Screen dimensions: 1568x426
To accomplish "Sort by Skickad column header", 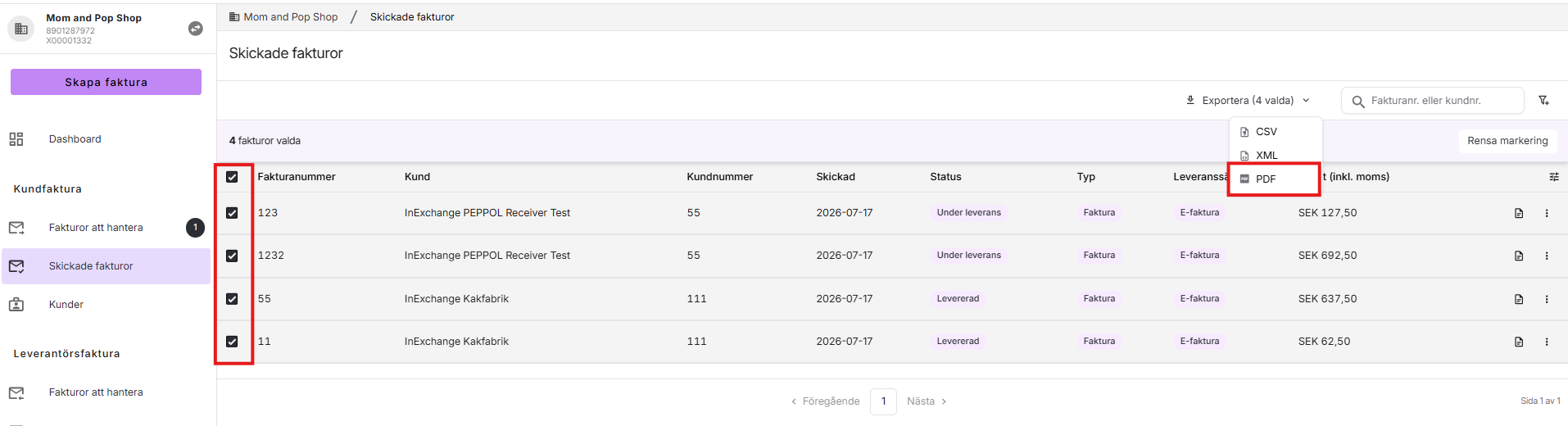I will [836, 177].
